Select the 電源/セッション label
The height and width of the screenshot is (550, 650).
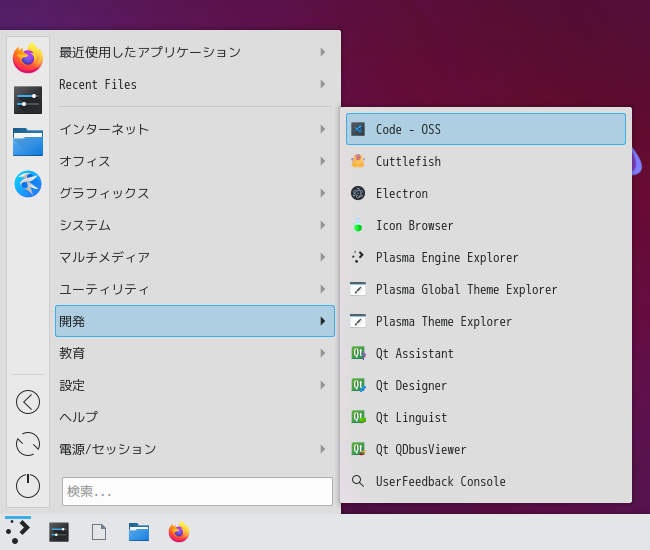(108, 449)
